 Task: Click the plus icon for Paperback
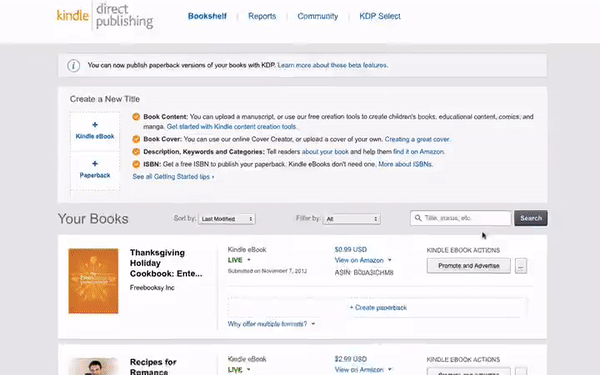95,164
